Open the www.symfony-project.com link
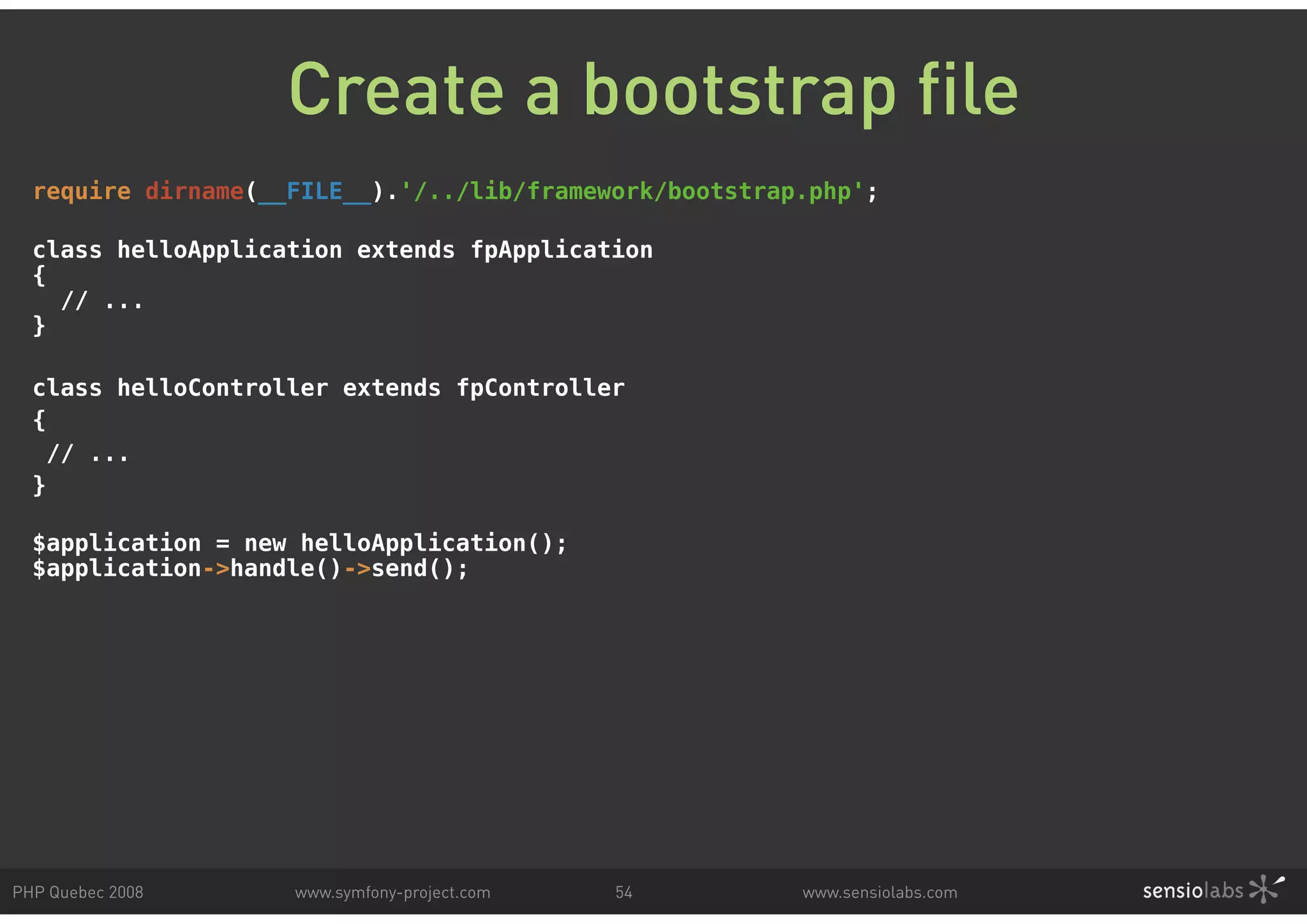The width and height of the screenshot is (1307, 924). [x=392, y=893]
